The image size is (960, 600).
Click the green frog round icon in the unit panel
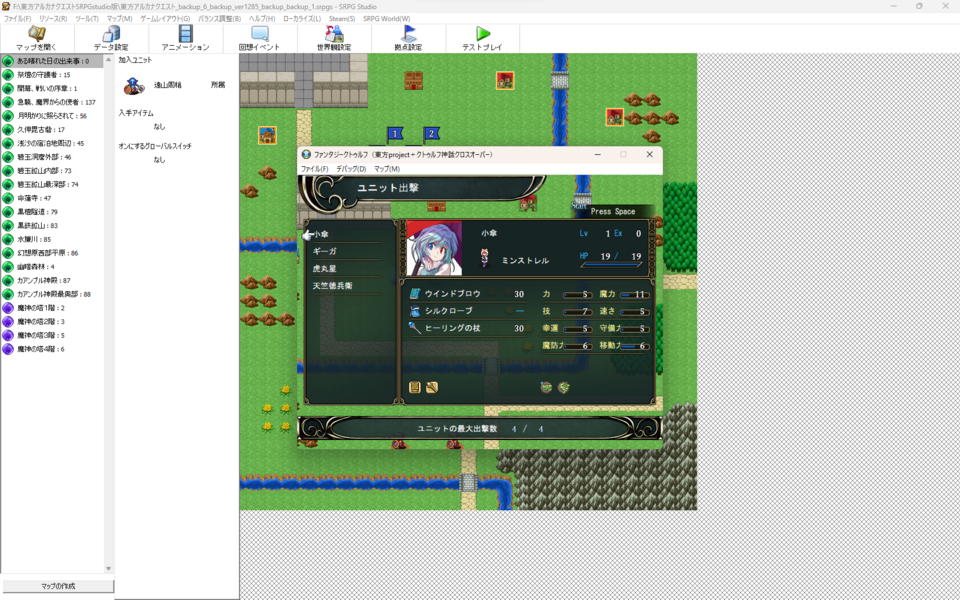coord(546,387)
